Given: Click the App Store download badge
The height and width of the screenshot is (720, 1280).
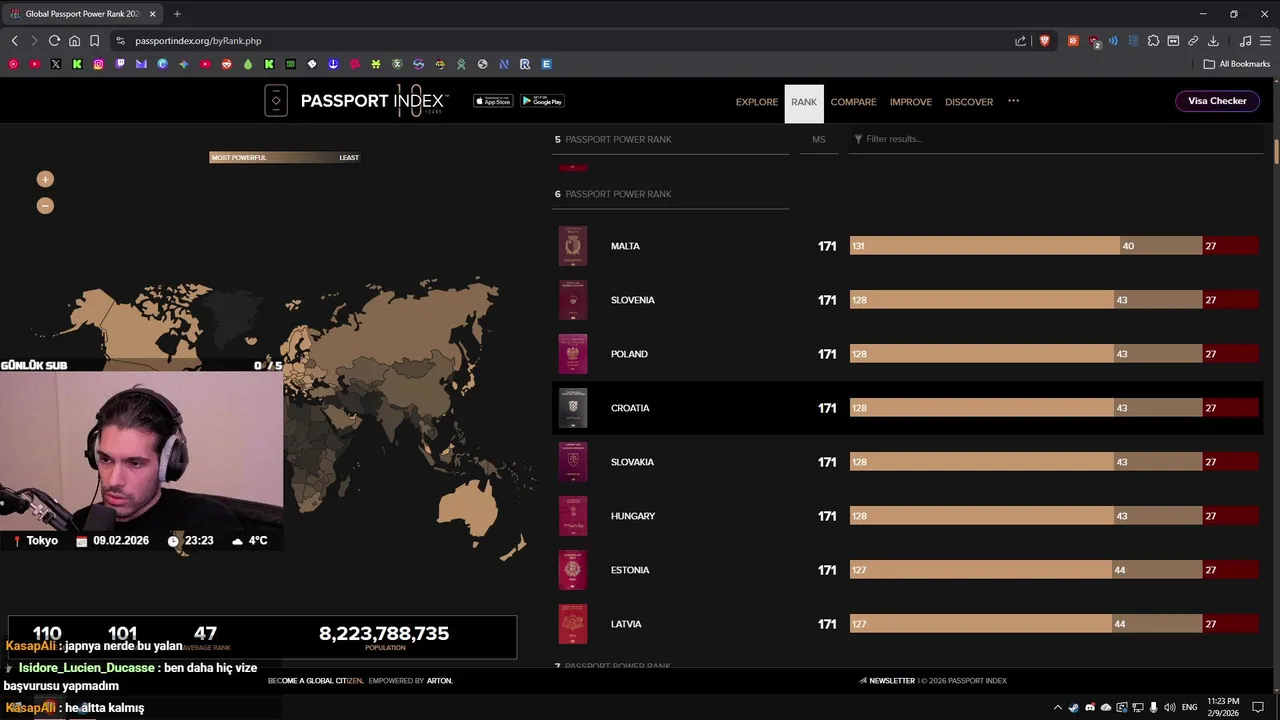Looking at the screenshot, I should 492,101.
